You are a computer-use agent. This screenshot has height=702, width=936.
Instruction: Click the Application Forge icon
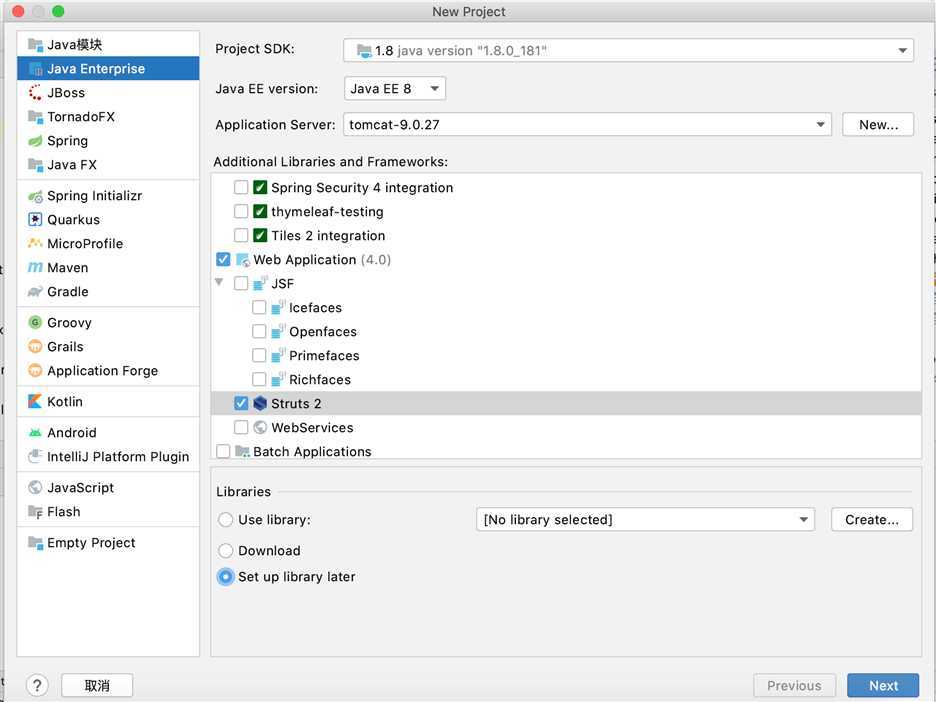[x=35, y=371]
